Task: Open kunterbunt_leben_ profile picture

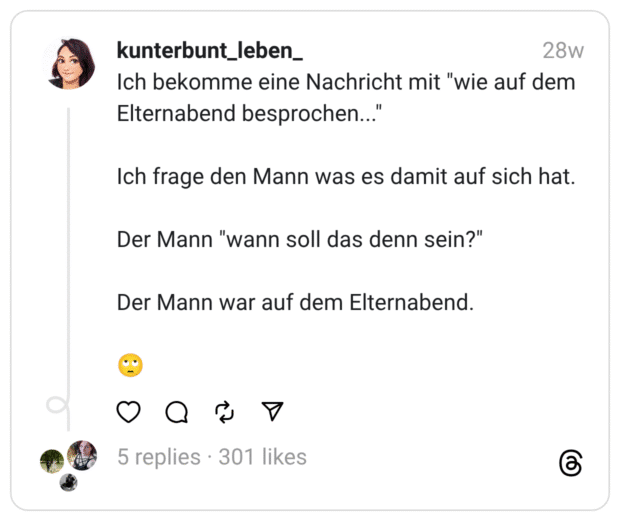Action: (69, 64)
